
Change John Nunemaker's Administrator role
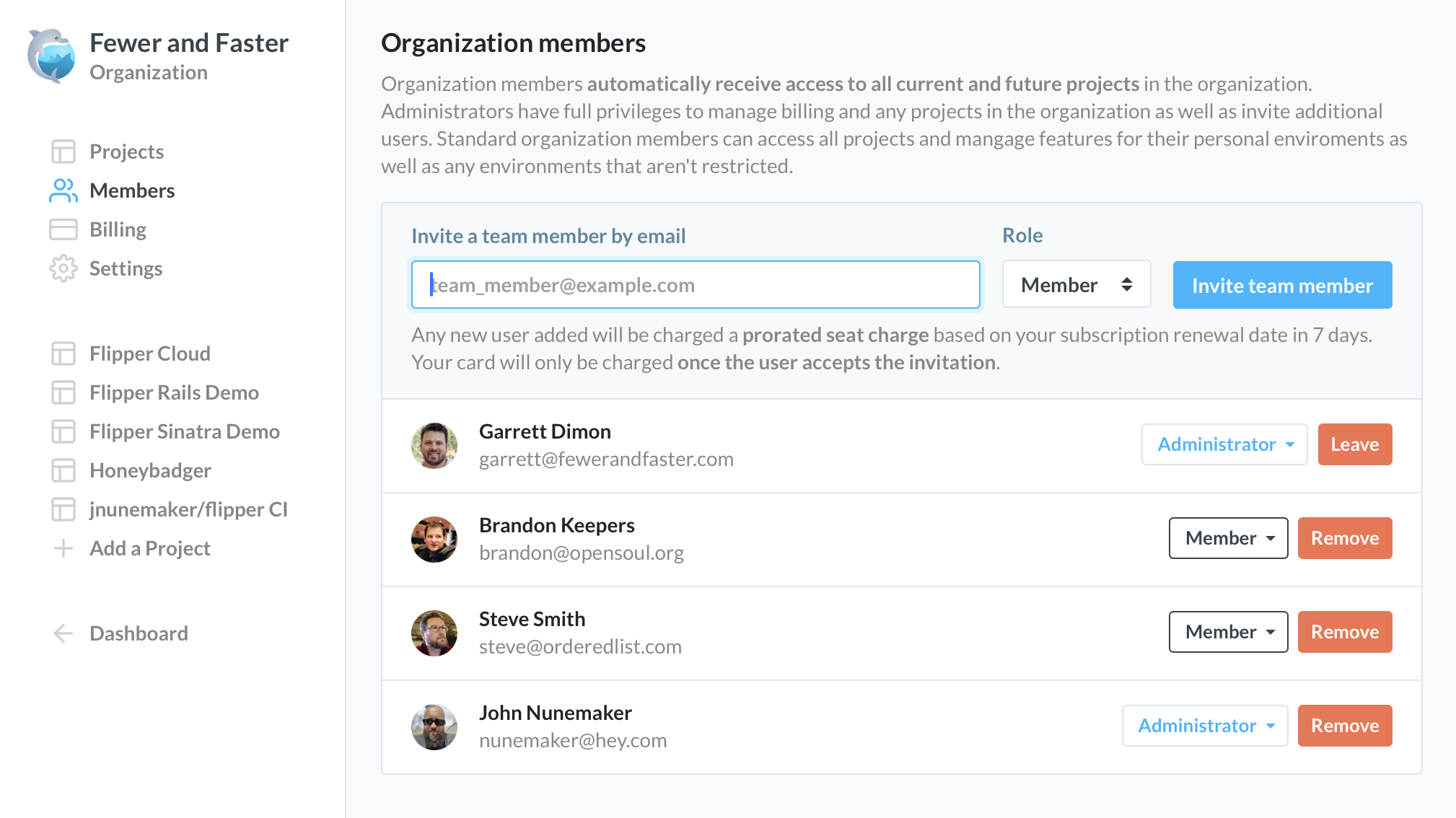[x=1203, y=726]
